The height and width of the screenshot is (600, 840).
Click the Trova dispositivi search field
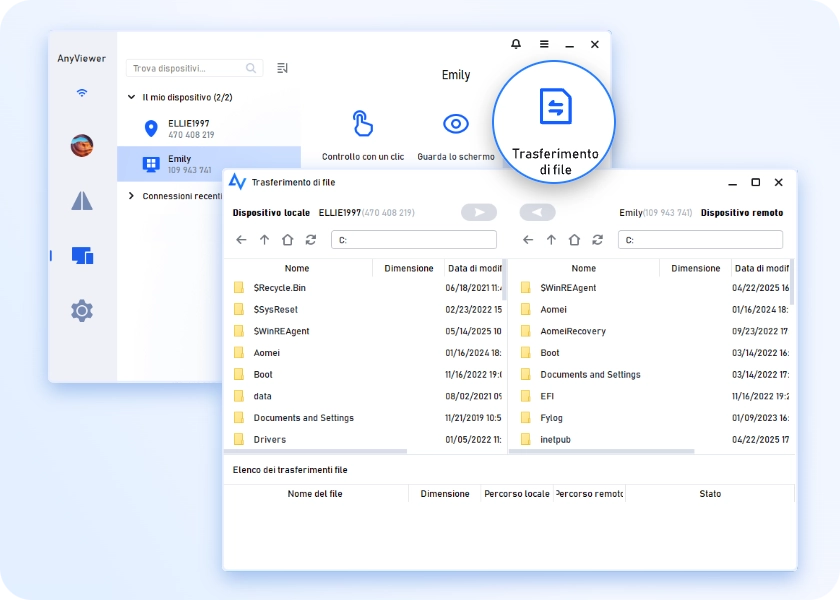point(190,68)
